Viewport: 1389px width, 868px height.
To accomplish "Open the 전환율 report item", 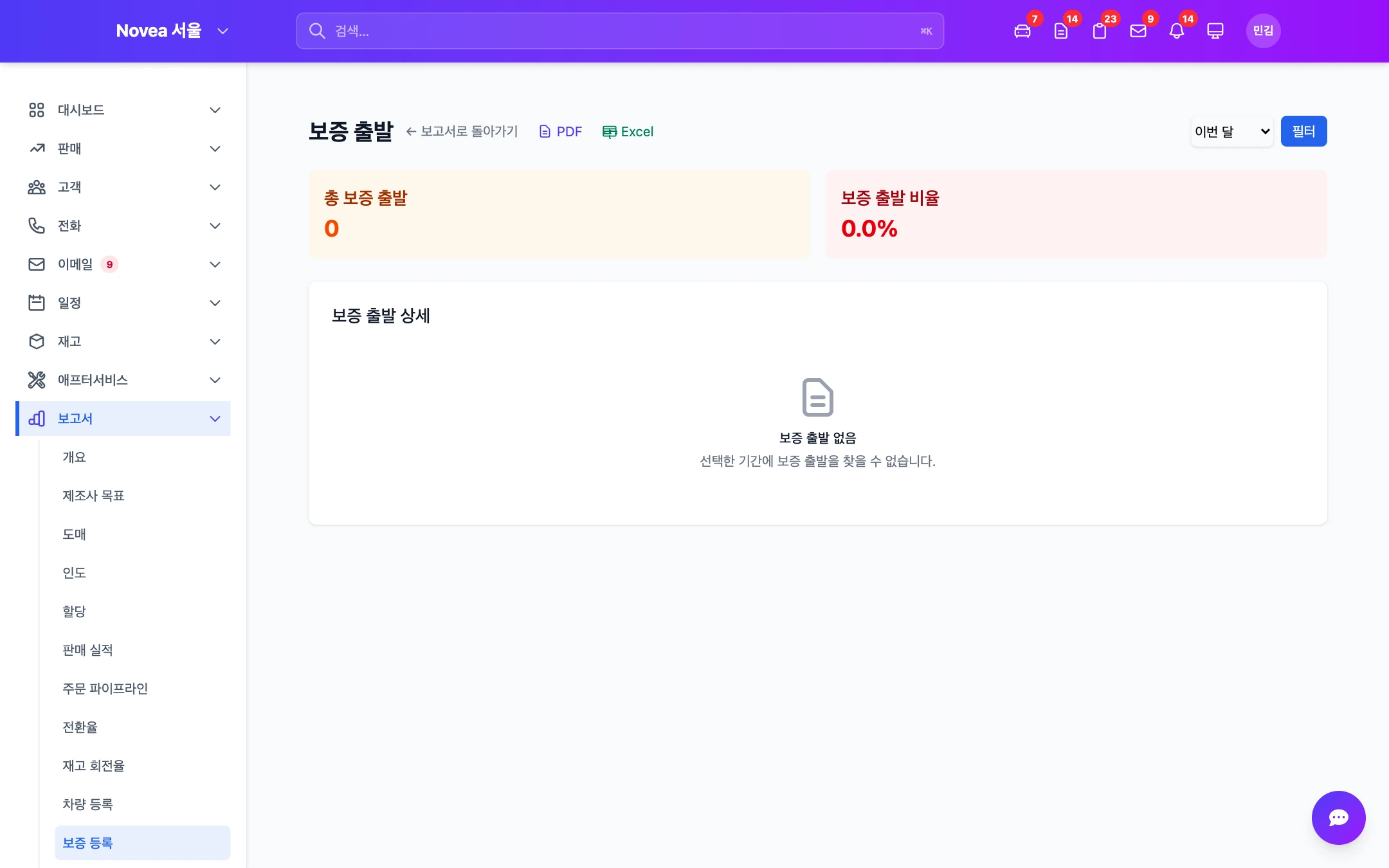I will 142,727.
